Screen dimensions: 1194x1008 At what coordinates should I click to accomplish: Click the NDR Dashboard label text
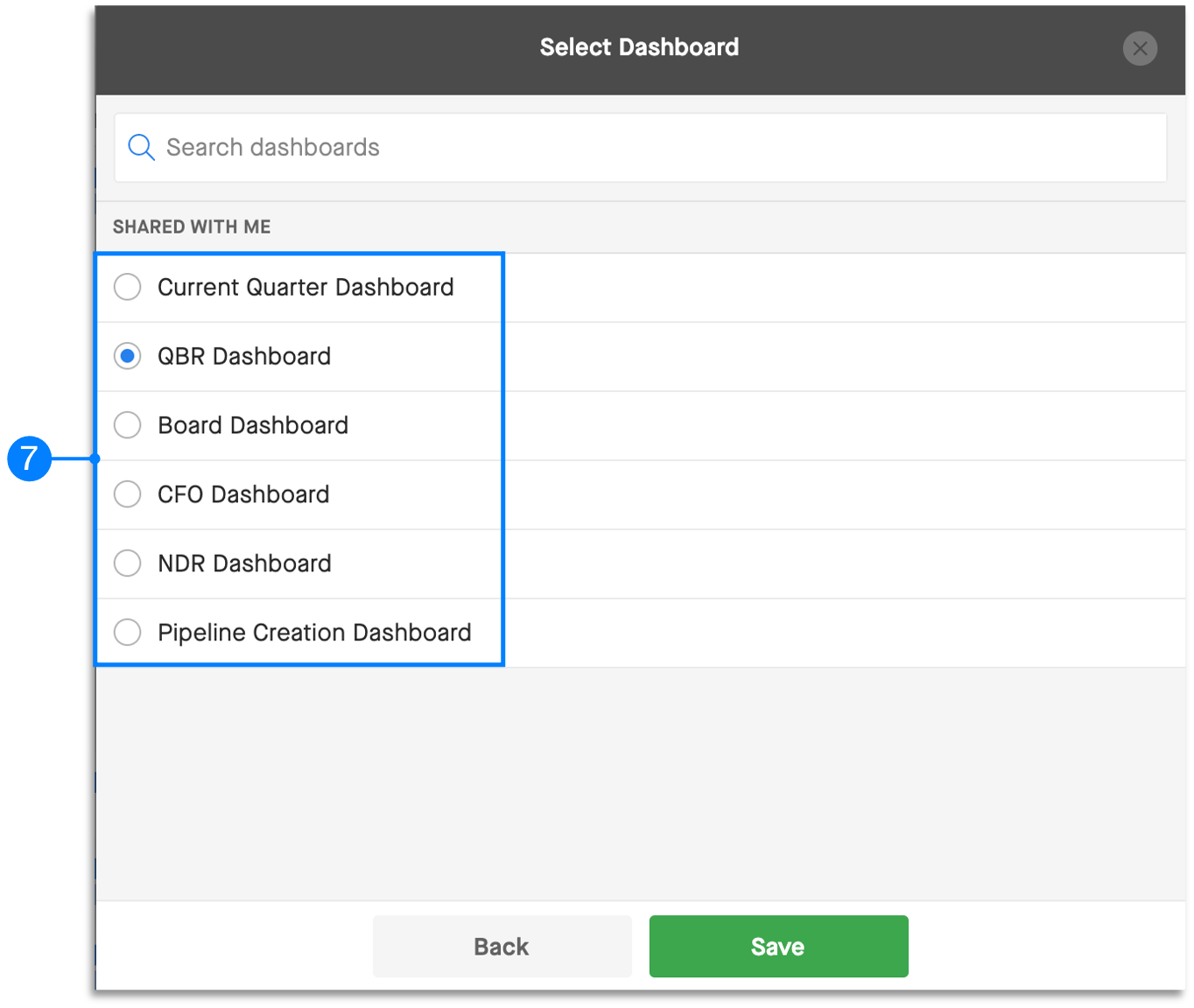[244, 563]
